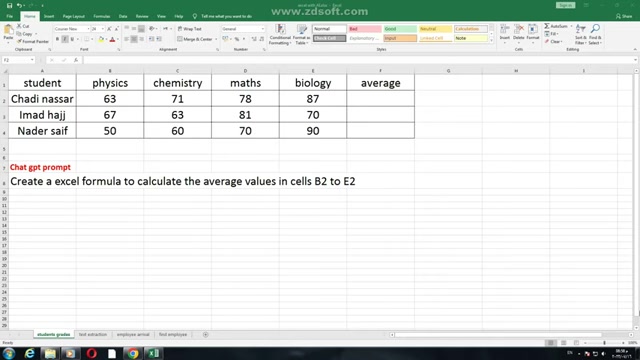640x360 pixels.
Task: Switch to the text extraction sheet tab
Action: pyautogui.click(x=93, y=335)
